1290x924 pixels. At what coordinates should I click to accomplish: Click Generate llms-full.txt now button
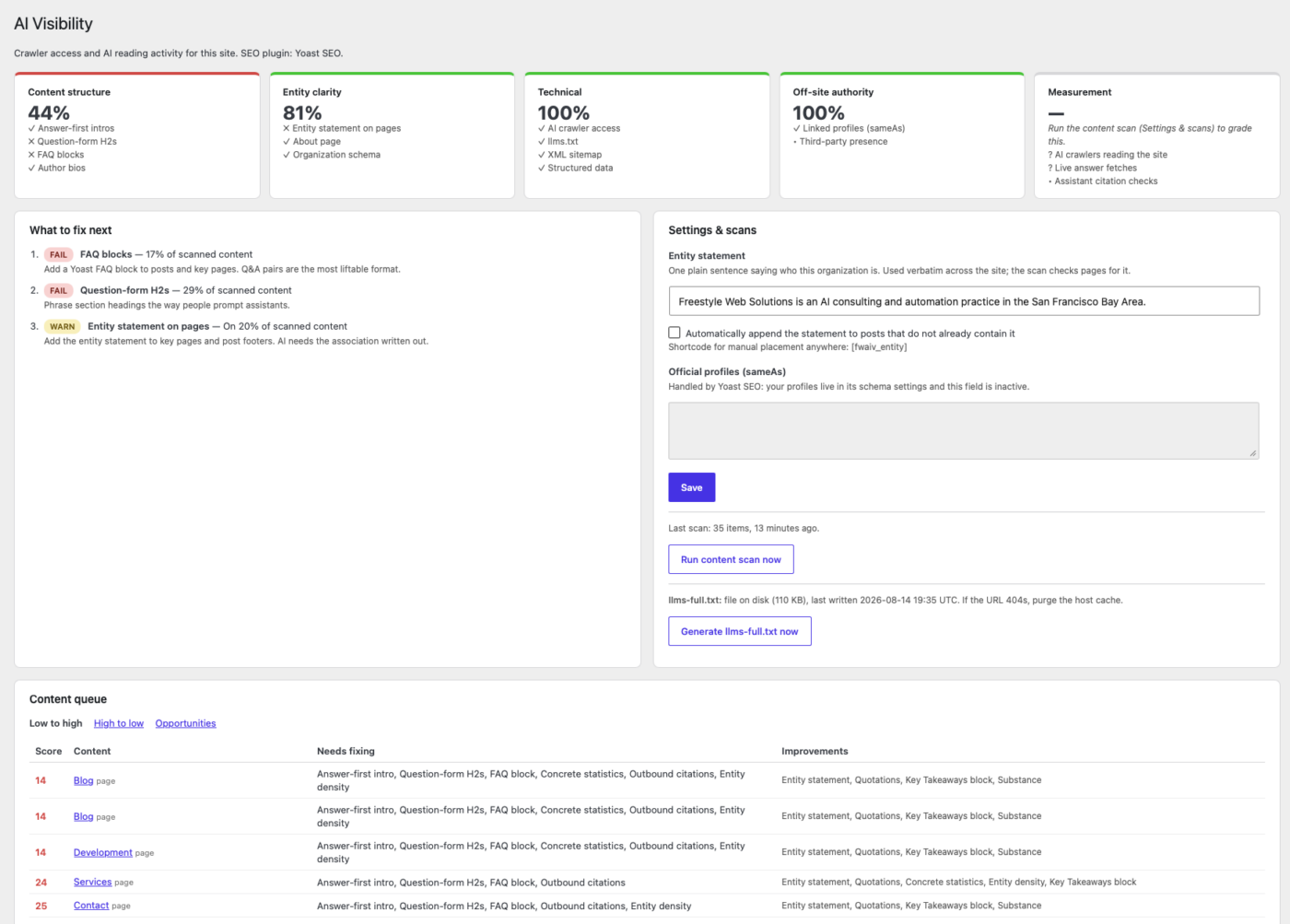(x=740, y=631)
